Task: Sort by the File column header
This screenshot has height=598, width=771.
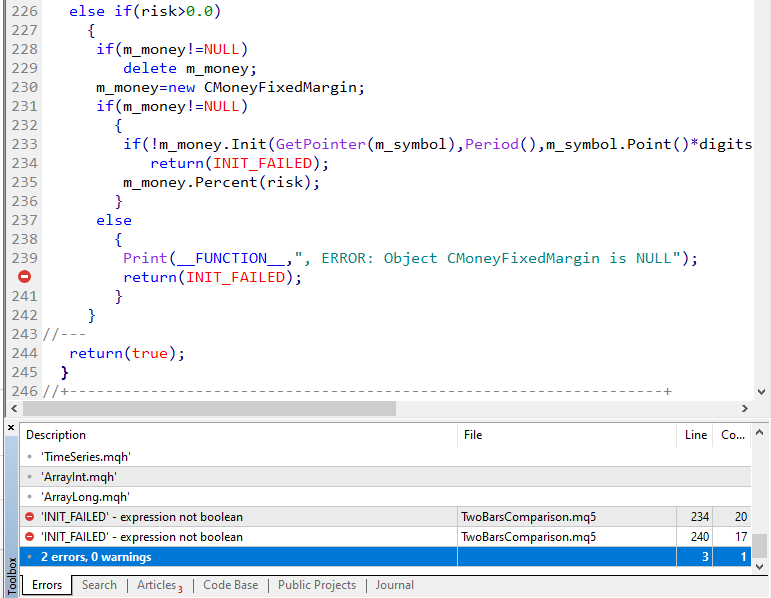Action: click(473, 435)
